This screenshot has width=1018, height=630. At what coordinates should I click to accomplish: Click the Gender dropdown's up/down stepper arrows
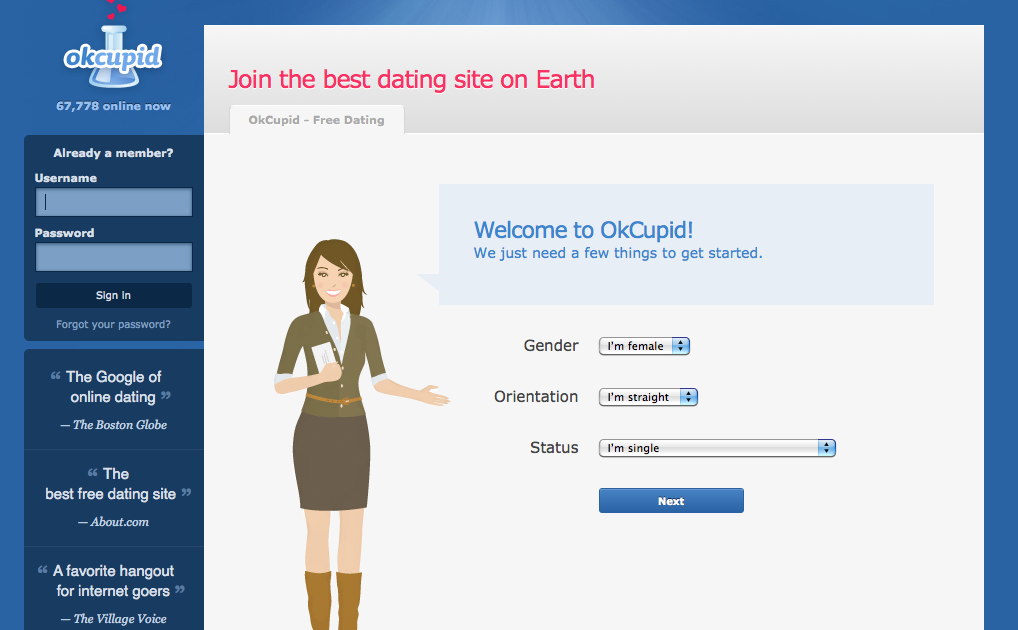pyautogui.click(x=681, y=345)
